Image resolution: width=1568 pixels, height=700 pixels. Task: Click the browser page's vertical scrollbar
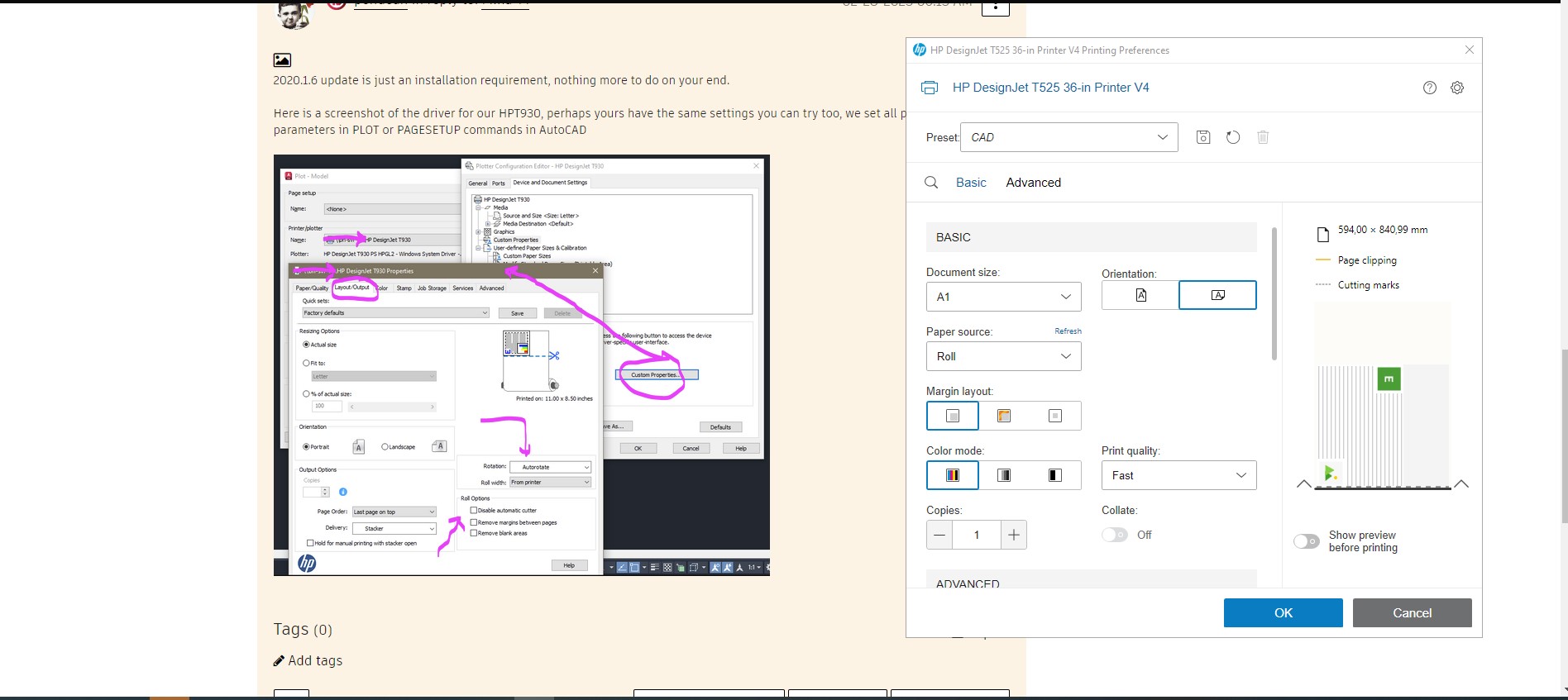1563,436
